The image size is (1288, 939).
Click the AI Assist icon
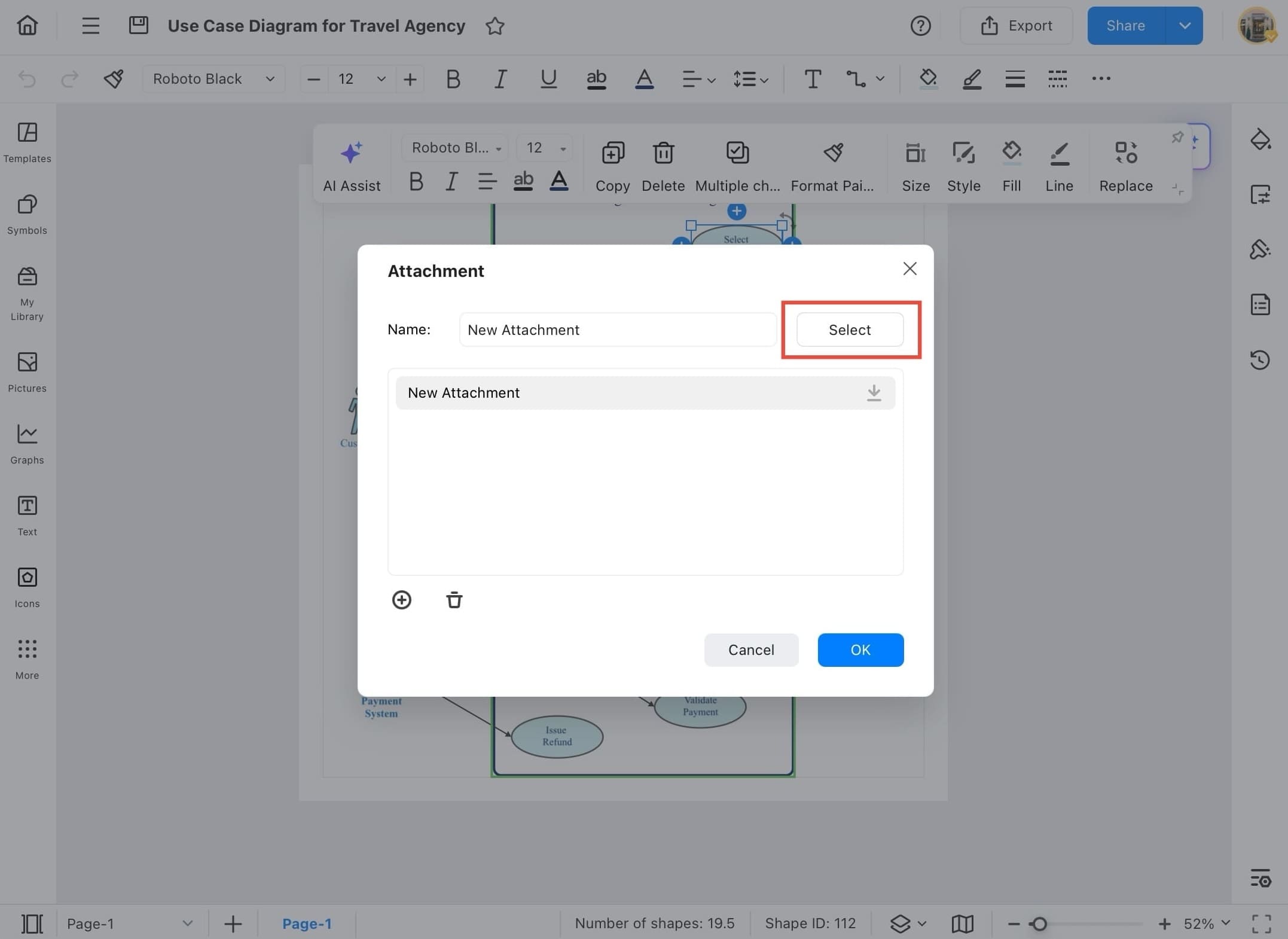point(352,153)
